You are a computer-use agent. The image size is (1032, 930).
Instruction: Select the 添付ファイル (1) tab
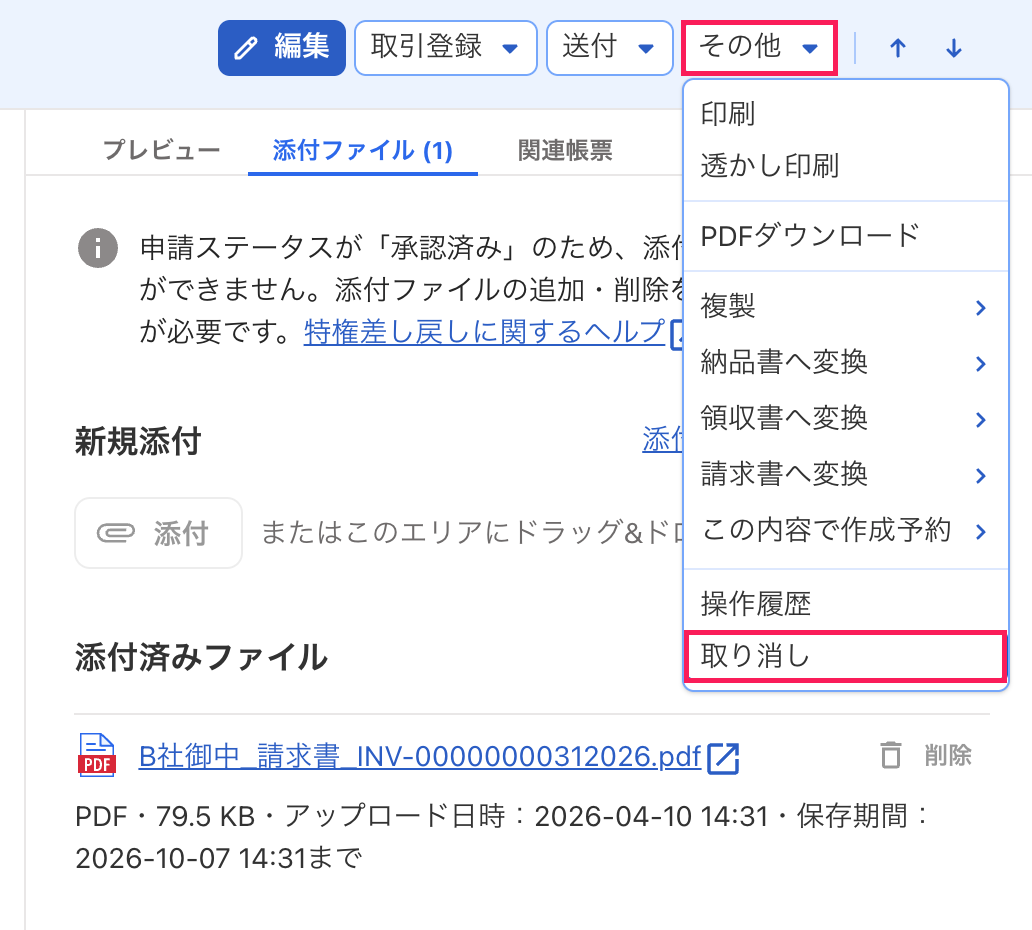point(363,150)
